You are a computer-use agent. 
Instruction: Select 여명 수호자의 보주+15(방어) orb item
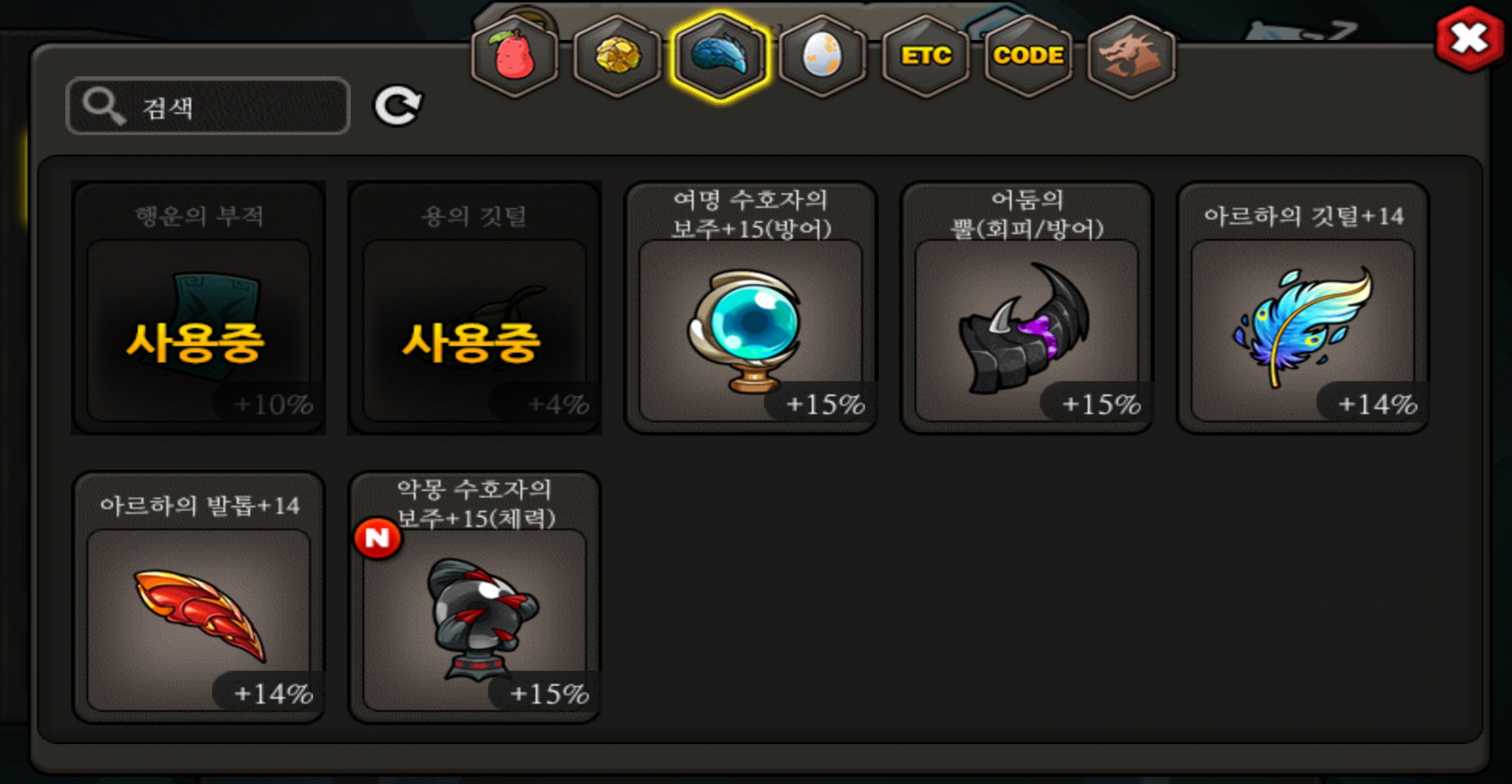pos(750,308)
